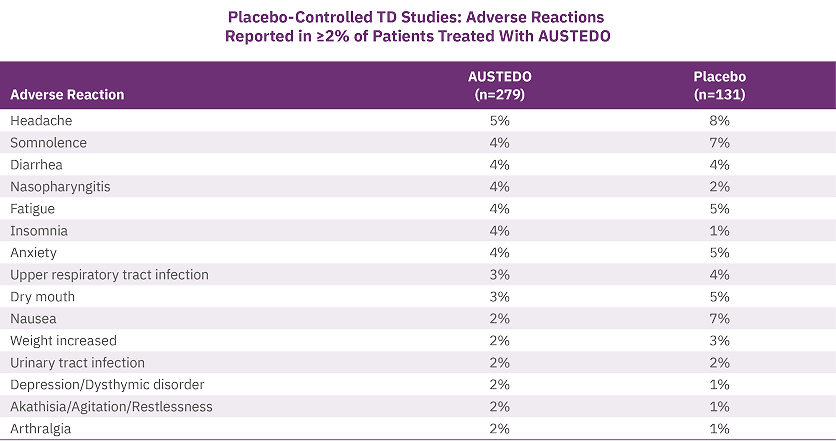
Task: Click Headache AUSTEDO 5% value
Action: pos(500,121)
